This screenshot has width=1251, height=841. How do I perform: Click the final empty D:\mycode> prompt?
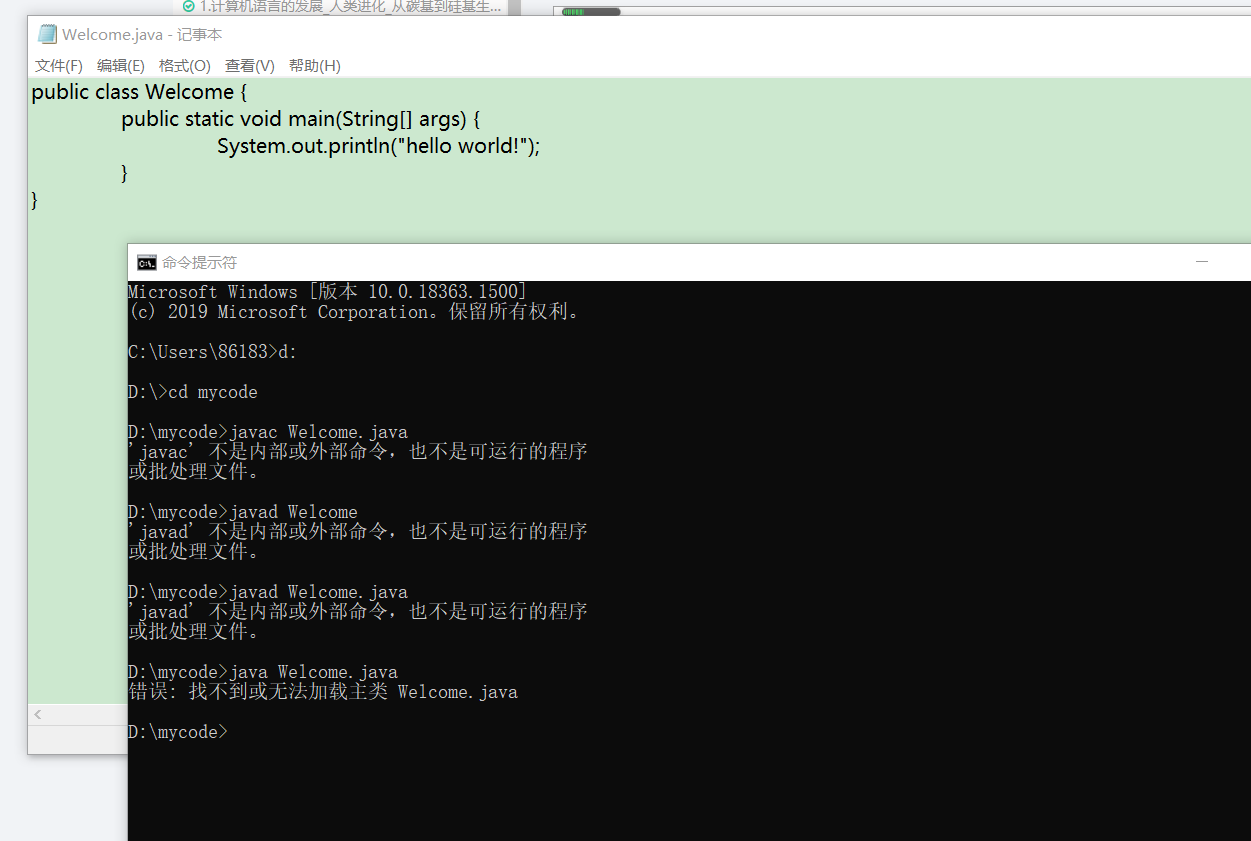(178, 732)
